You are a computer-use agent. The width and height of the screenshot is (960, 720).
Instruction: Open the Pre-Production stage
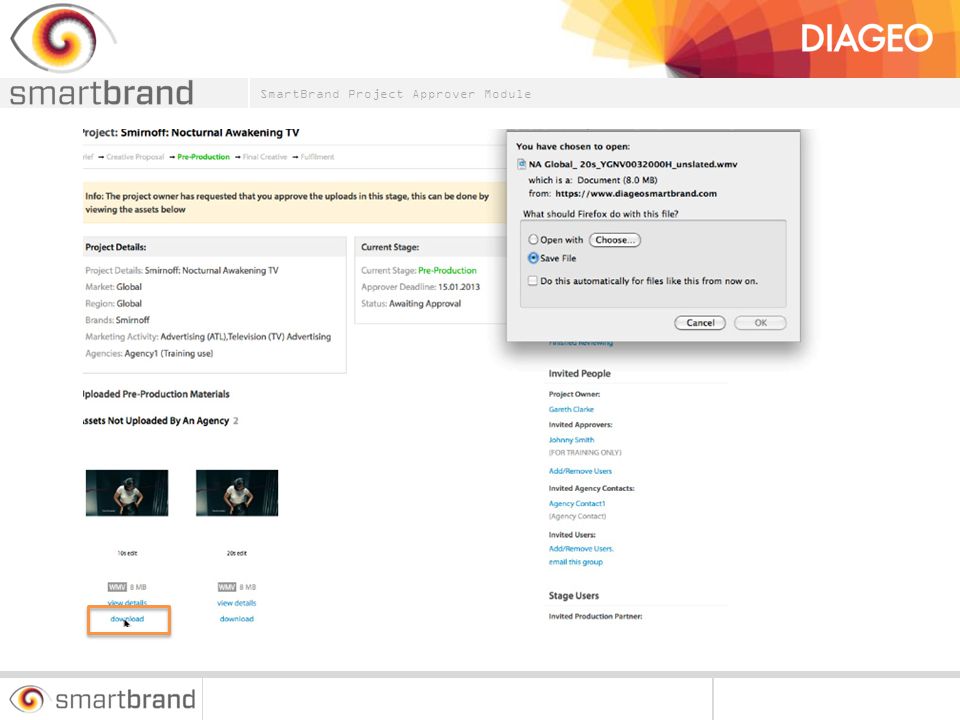point(203,157)
